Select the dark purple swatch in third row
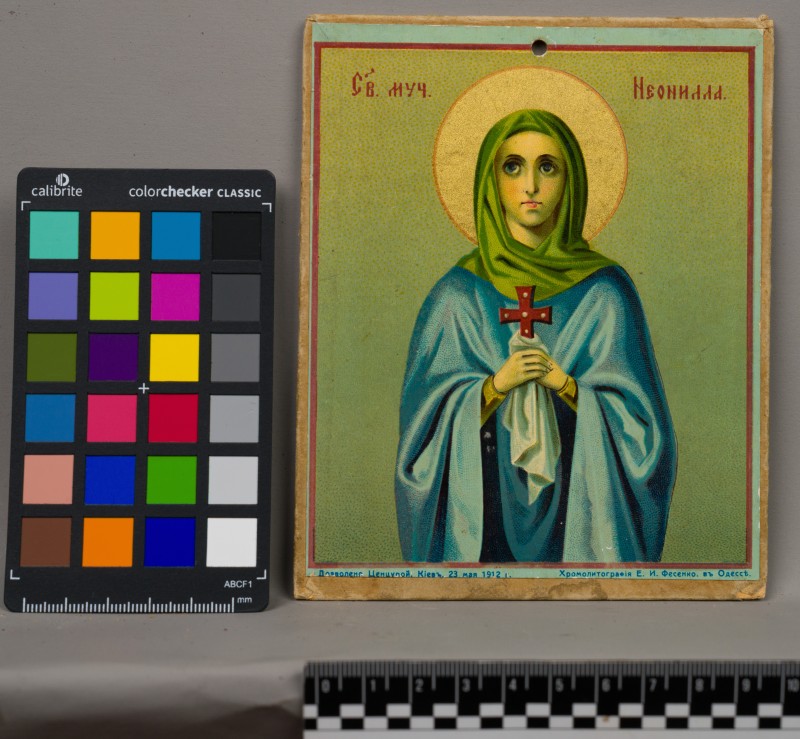The height and width of the screenshot is (739, 800). pyautogui.click(x=113, y=357)
